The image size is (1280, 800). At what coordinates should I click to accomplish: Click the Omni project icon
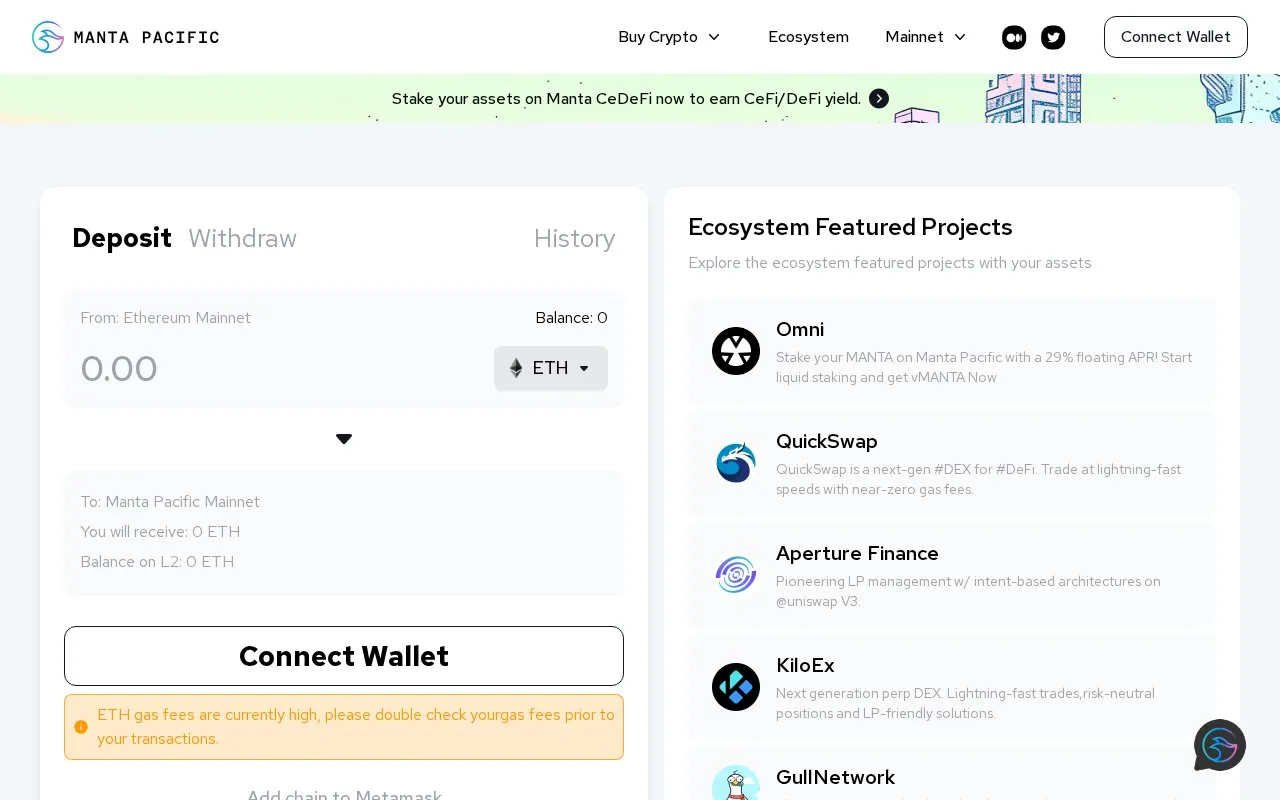pos(736,351)
